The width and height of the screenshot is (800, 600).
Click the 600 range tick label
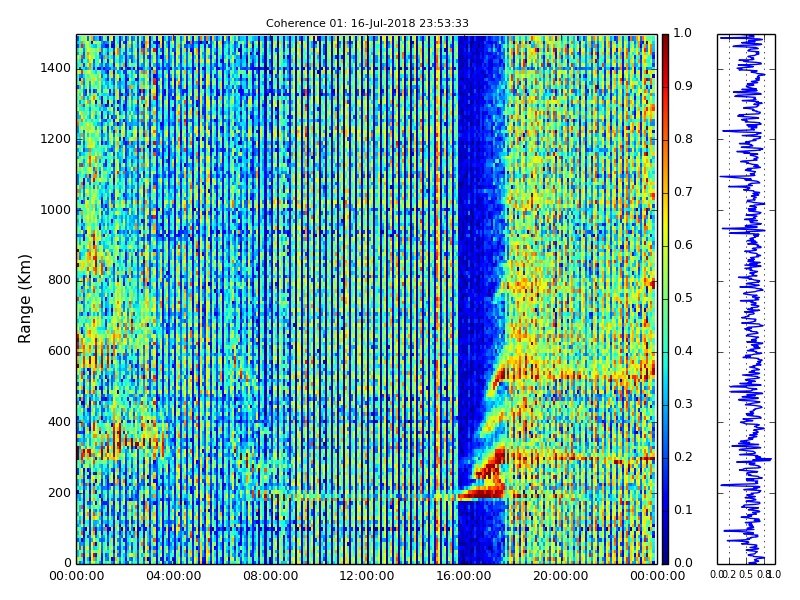point(60,352)
